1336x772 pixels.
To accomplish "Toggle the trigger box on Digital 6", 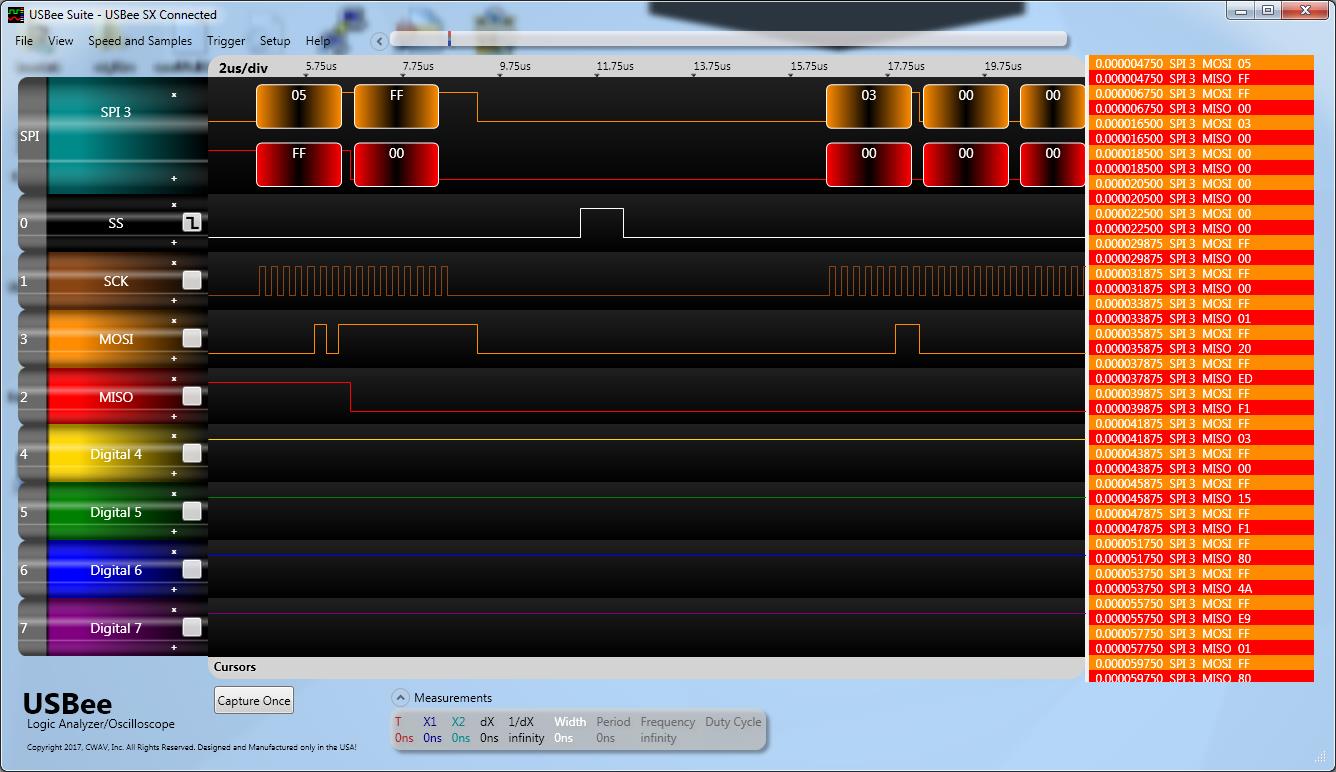I will (192, 570).
